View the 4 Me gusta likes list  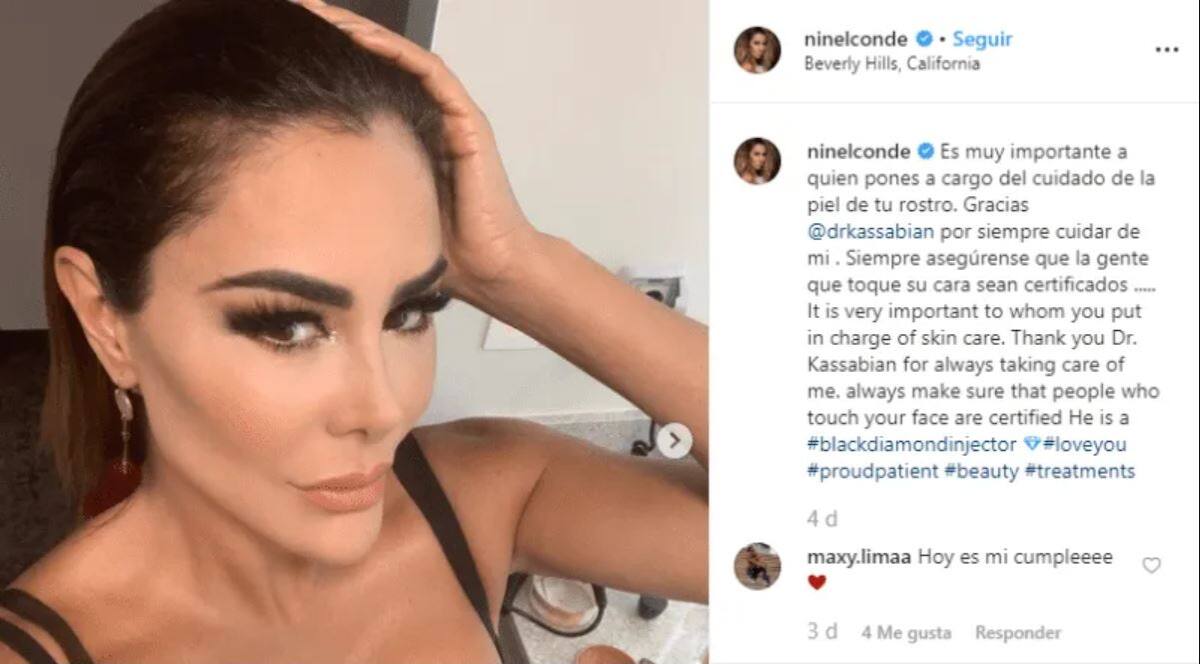[x=906, y=632]
